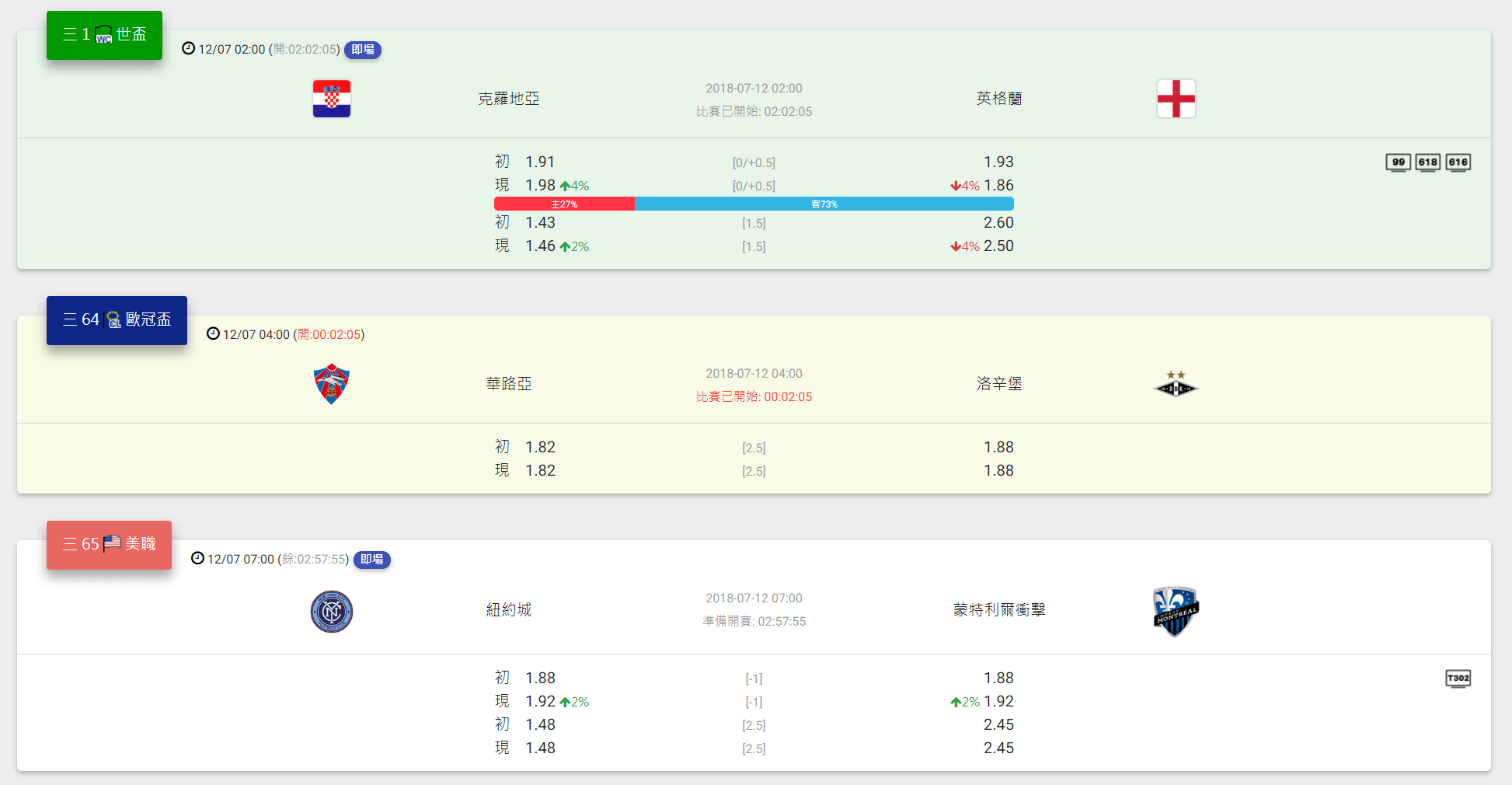Click Croatia's current handicap odds 1.98

coord(540,186)
